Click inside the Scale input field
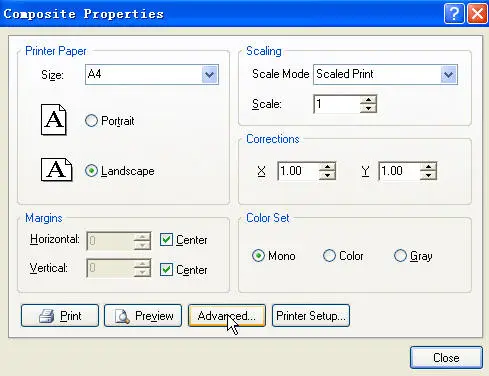 click(x=337, y=104)
